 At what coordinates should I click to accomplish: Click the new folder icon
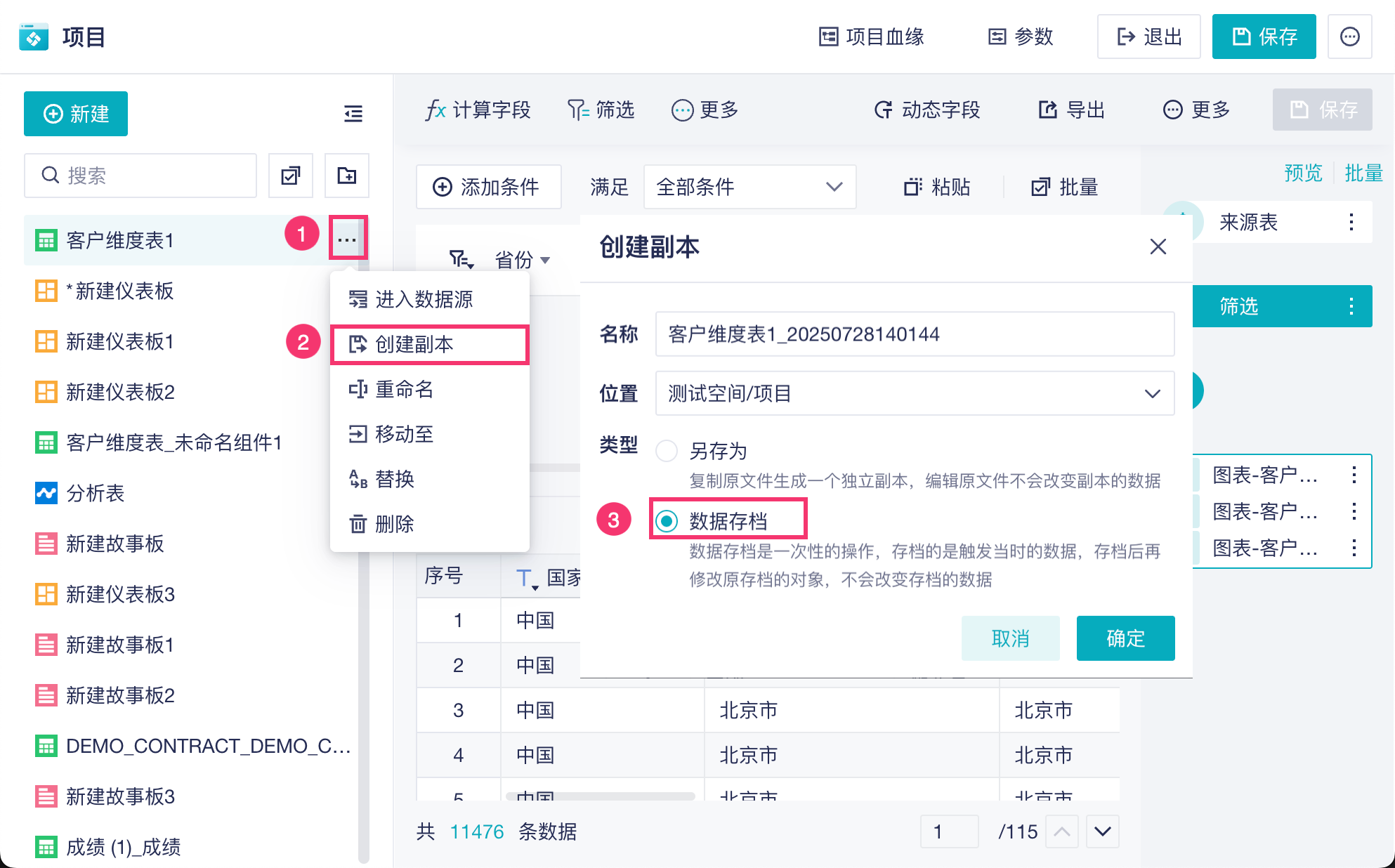tap(346, 176)
